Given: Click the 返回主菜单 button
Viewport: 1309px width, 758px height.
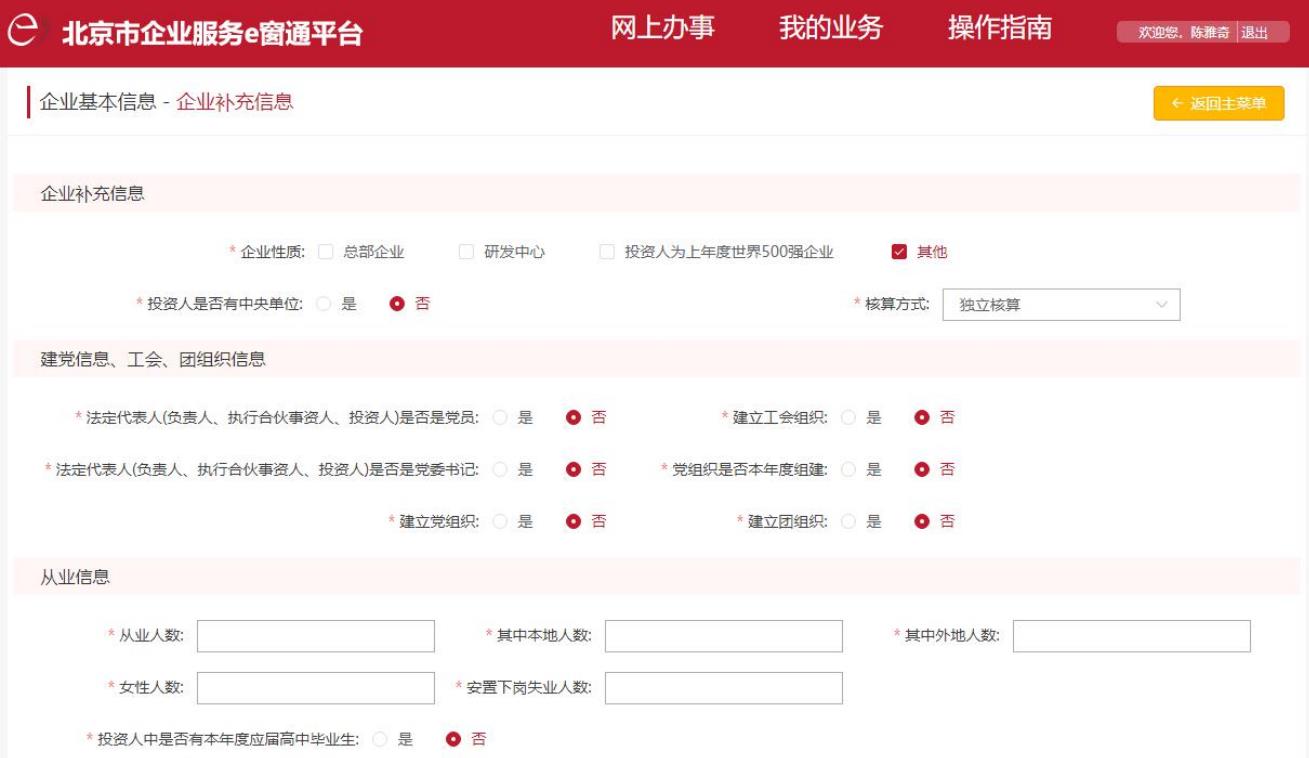Looking at the screenshot, I should [x=1218, y=103].
